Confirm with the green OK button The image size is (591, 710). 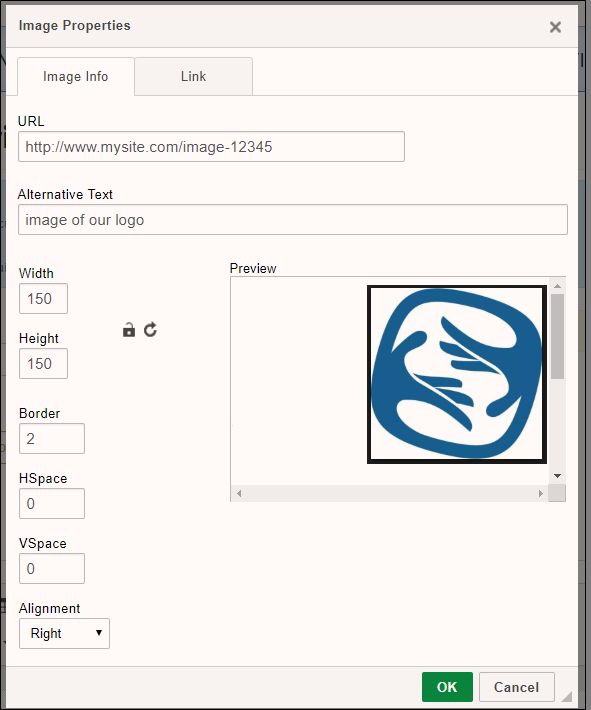click(x=447, y=687)
